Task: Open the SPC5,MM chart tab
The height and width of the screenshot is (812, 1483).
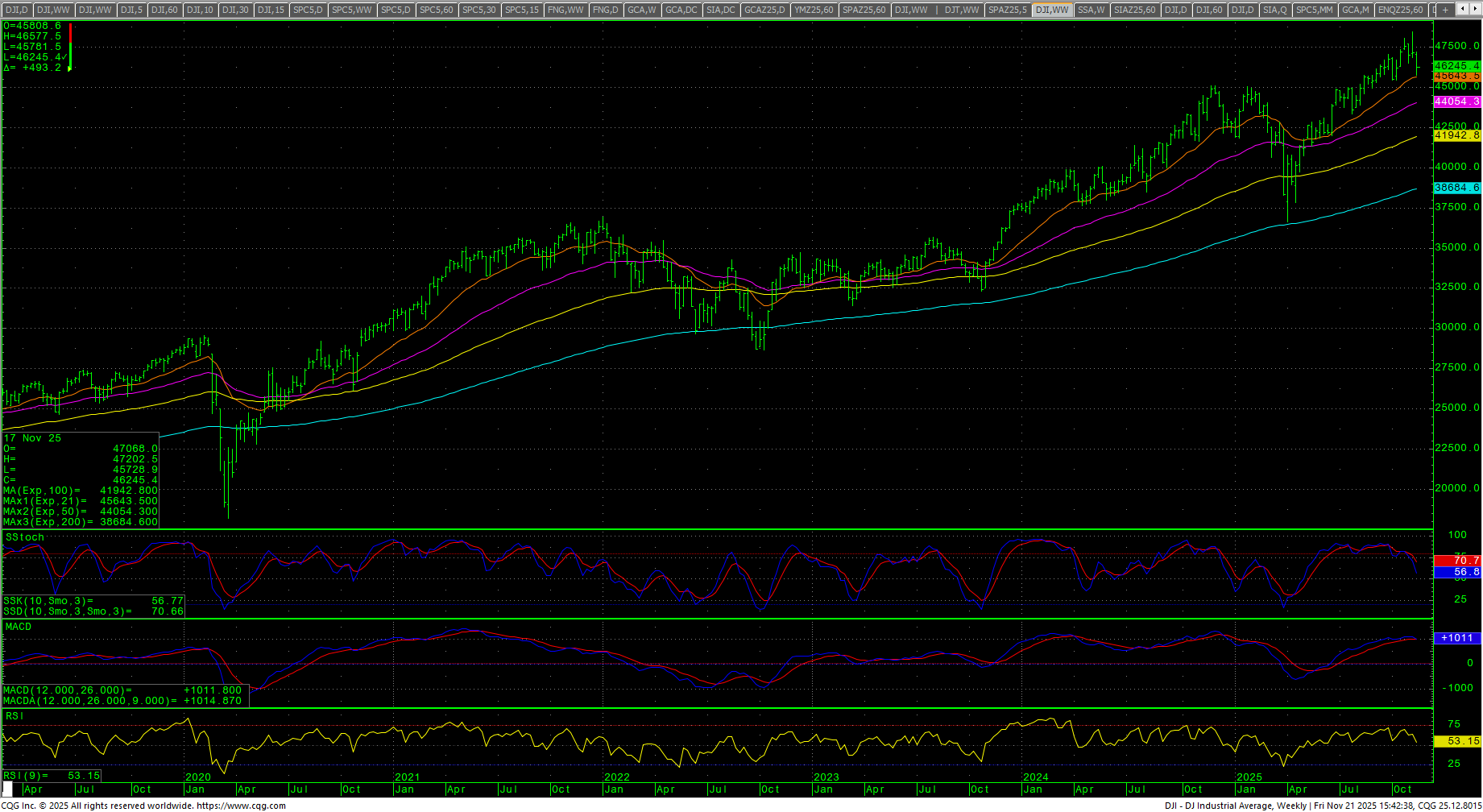Action: click(1314, 10)
